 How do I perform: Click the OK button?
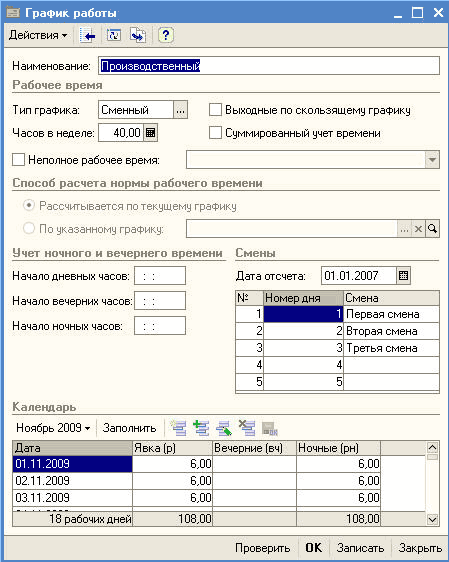point(314,548)
